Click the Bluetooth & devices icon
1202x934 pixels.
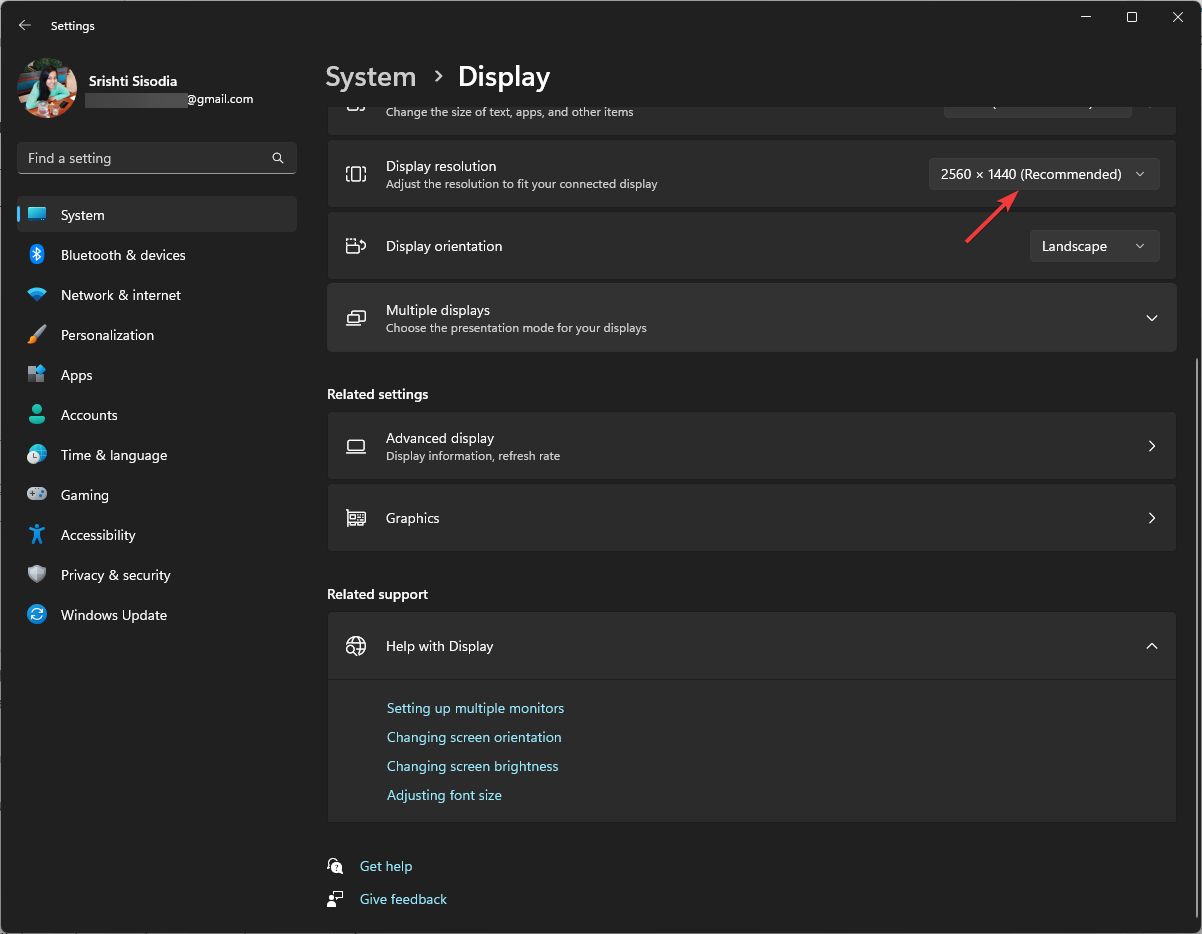pos(37,255)
